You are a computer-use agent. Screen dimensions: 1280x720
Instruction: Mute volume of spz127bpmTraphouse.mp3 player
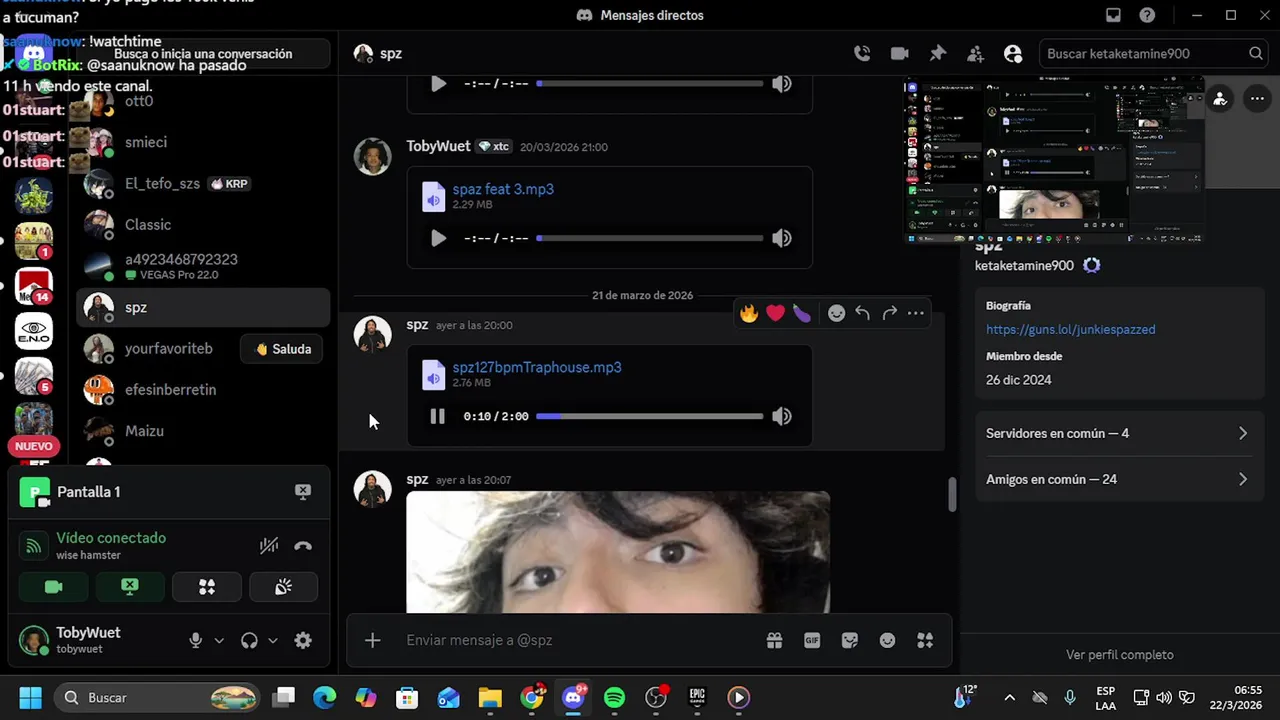point(782,416)
